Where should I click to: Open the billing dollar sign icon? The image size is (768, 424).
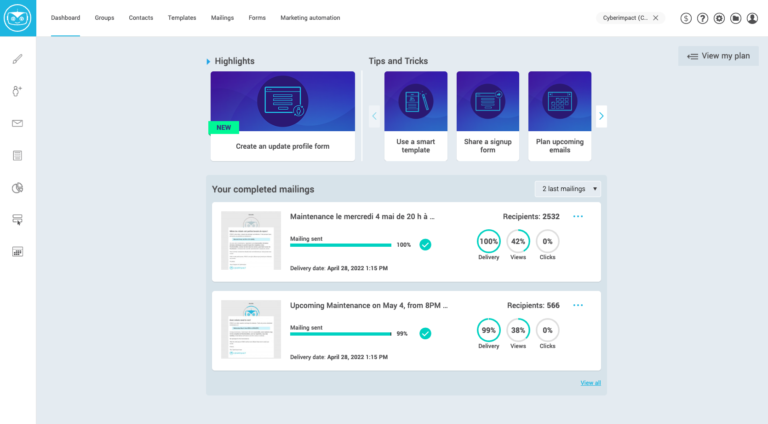pos(686,18)
